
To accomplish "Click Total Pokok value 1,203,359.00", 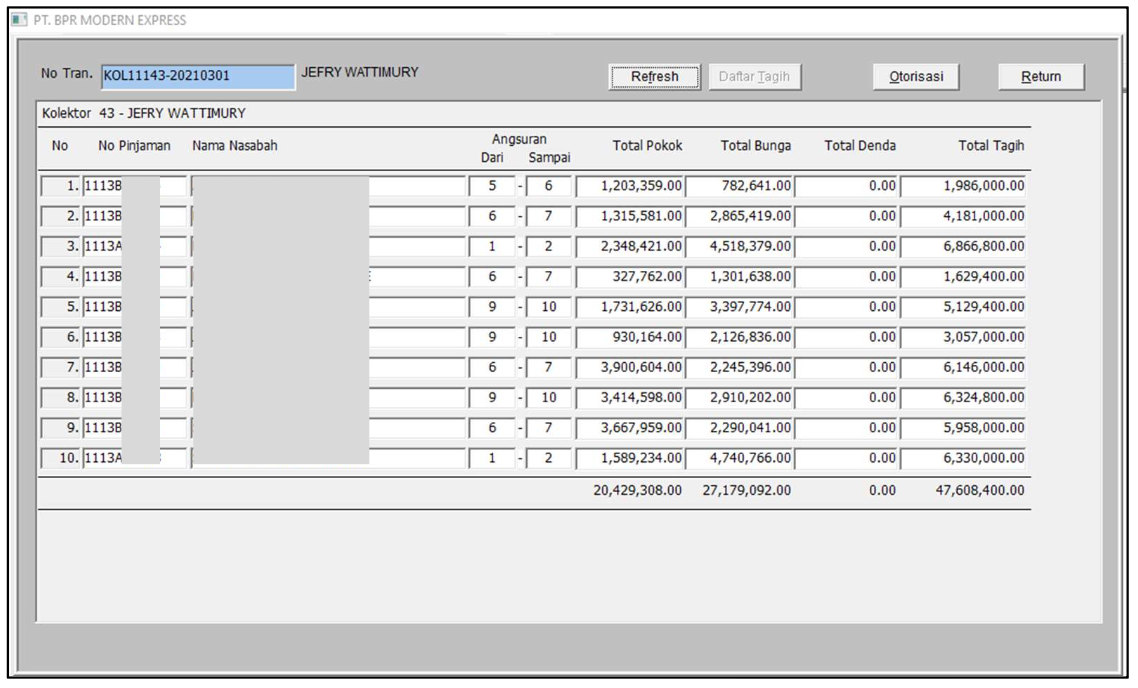I will pos(631,186).
